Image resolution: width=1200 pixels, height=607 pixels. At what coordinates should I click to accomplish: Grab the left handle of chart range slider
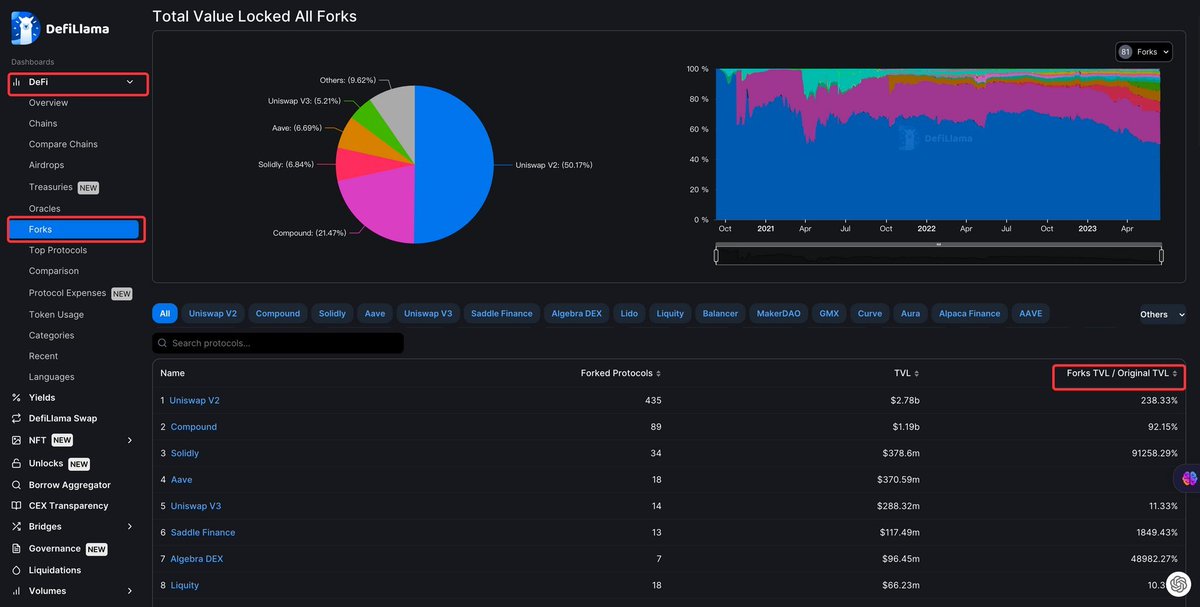[x=716, y=257]
